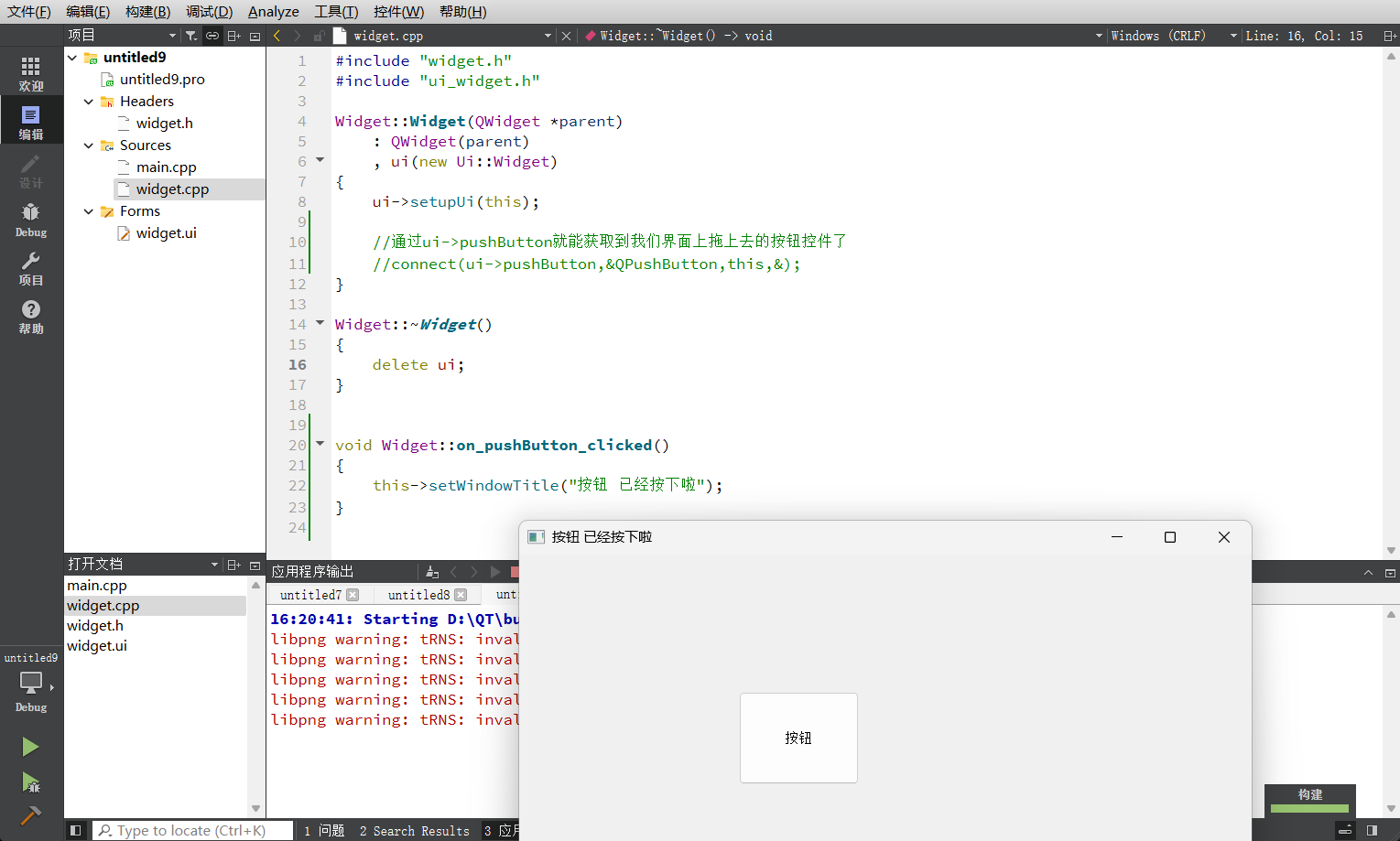Open the 帮助 (Help) mode question mark icon
The image size is (1400, 841).
pyautogui.click(x=31, y=317)
